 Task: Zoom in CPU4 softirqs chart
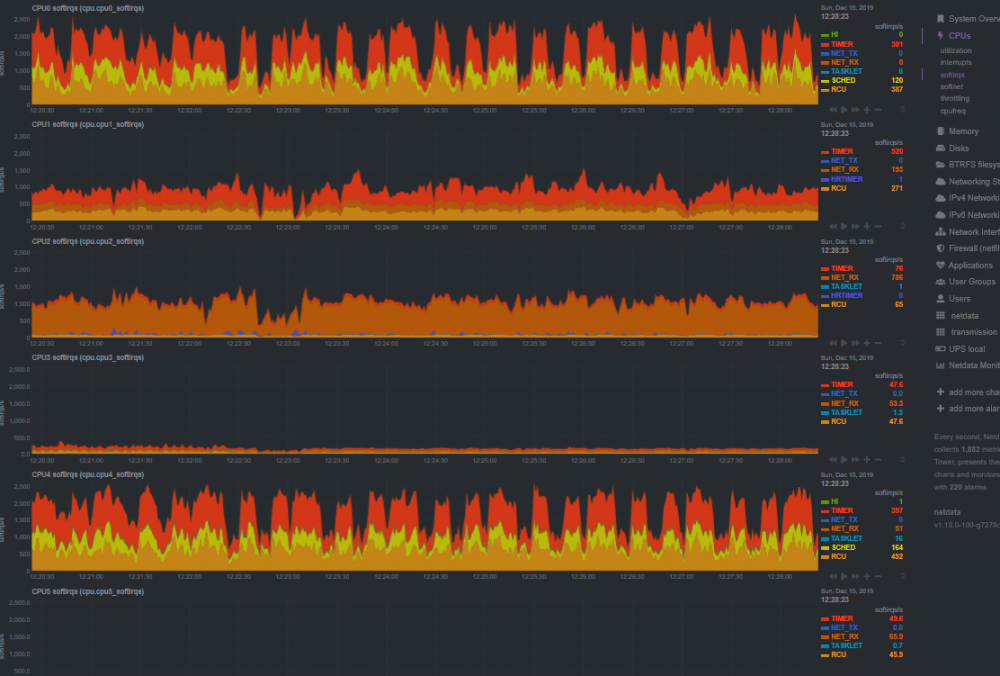[x=867, y=576]
